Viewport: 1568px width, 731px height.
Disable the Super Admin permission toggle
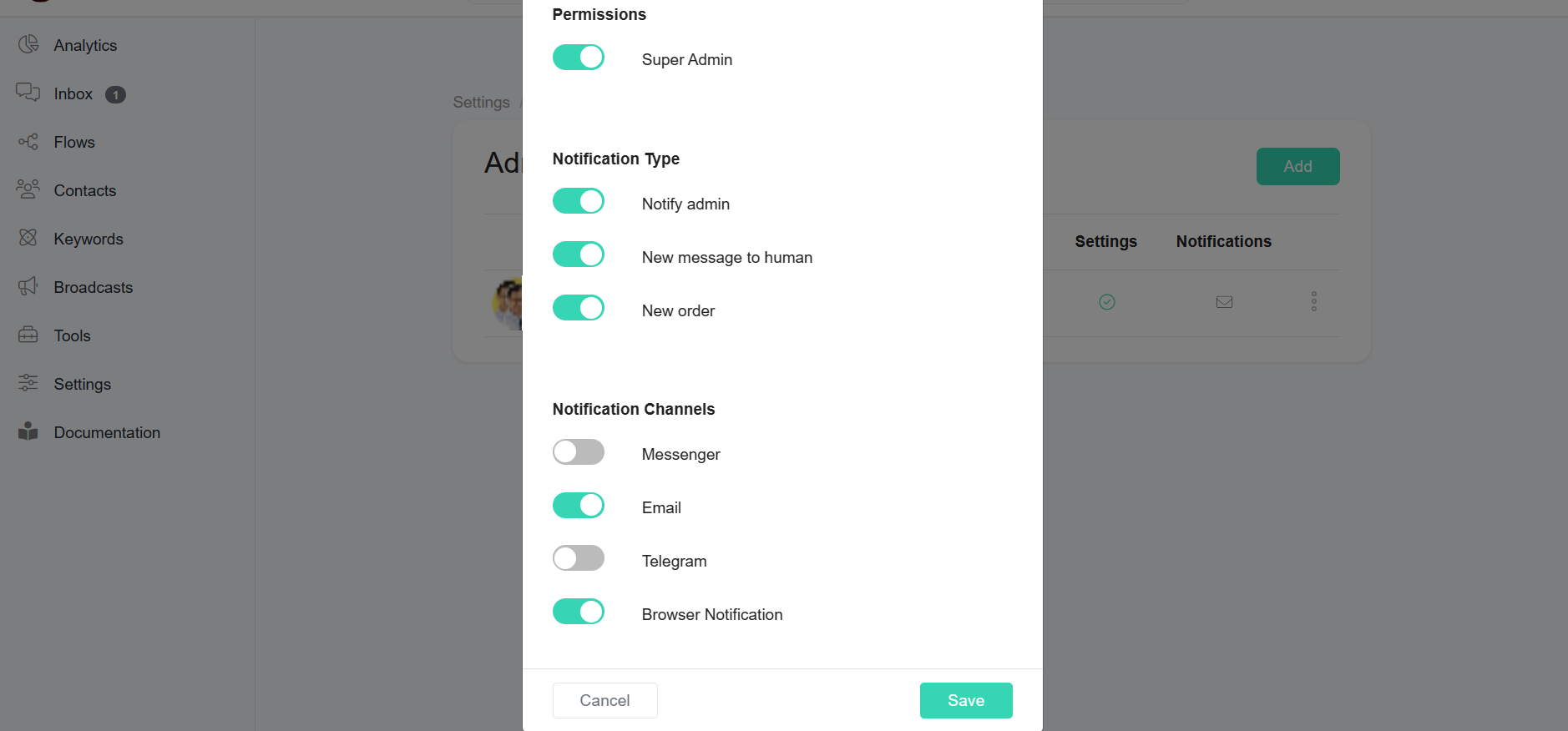click(x=579, y=58)
